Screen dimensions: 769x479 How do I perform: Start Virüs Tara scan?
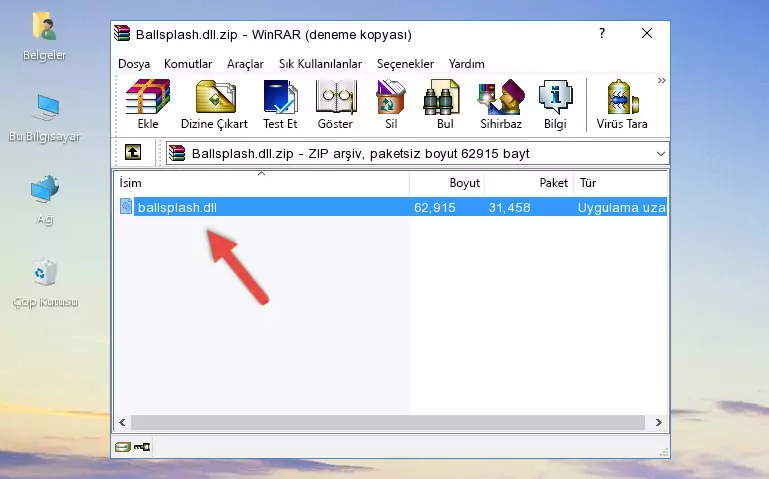click(622, 104)
